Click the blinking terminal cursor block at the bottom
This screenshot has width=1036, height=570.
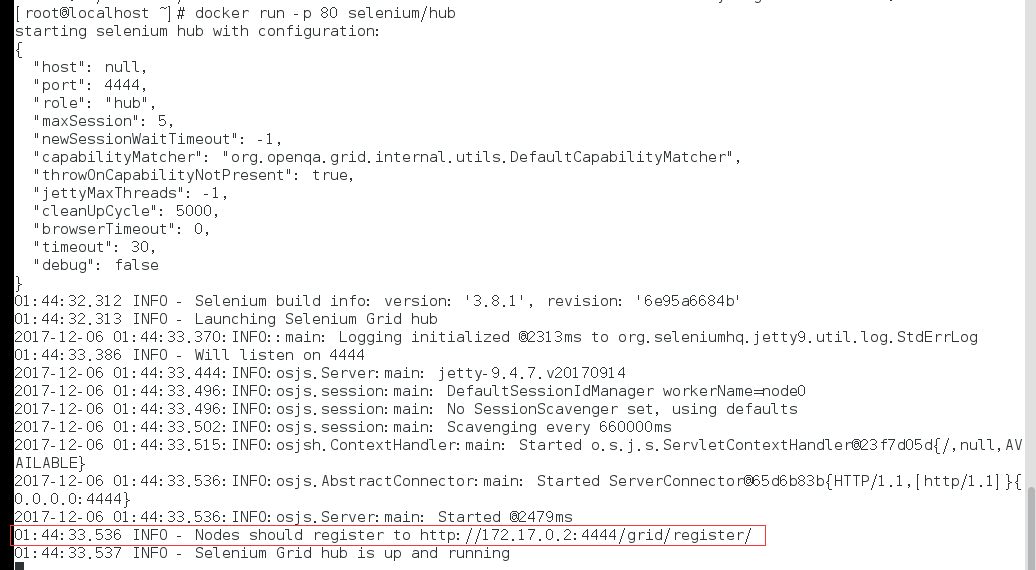[19, 567]
